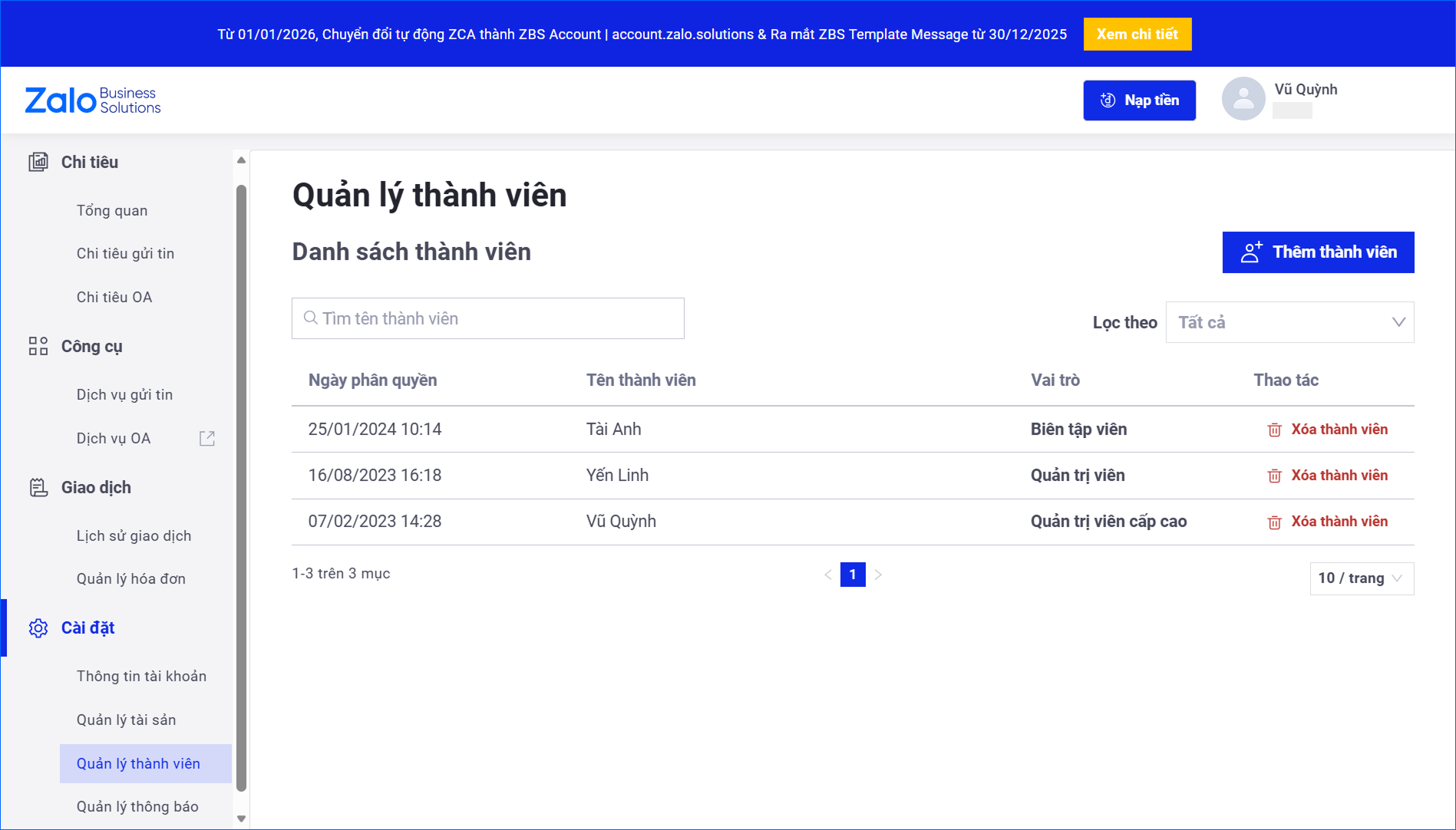The height and width of the screenshot is (830, 1456).
Task: Click the Giao dịch receipt icon
Action: click(38, 487)
